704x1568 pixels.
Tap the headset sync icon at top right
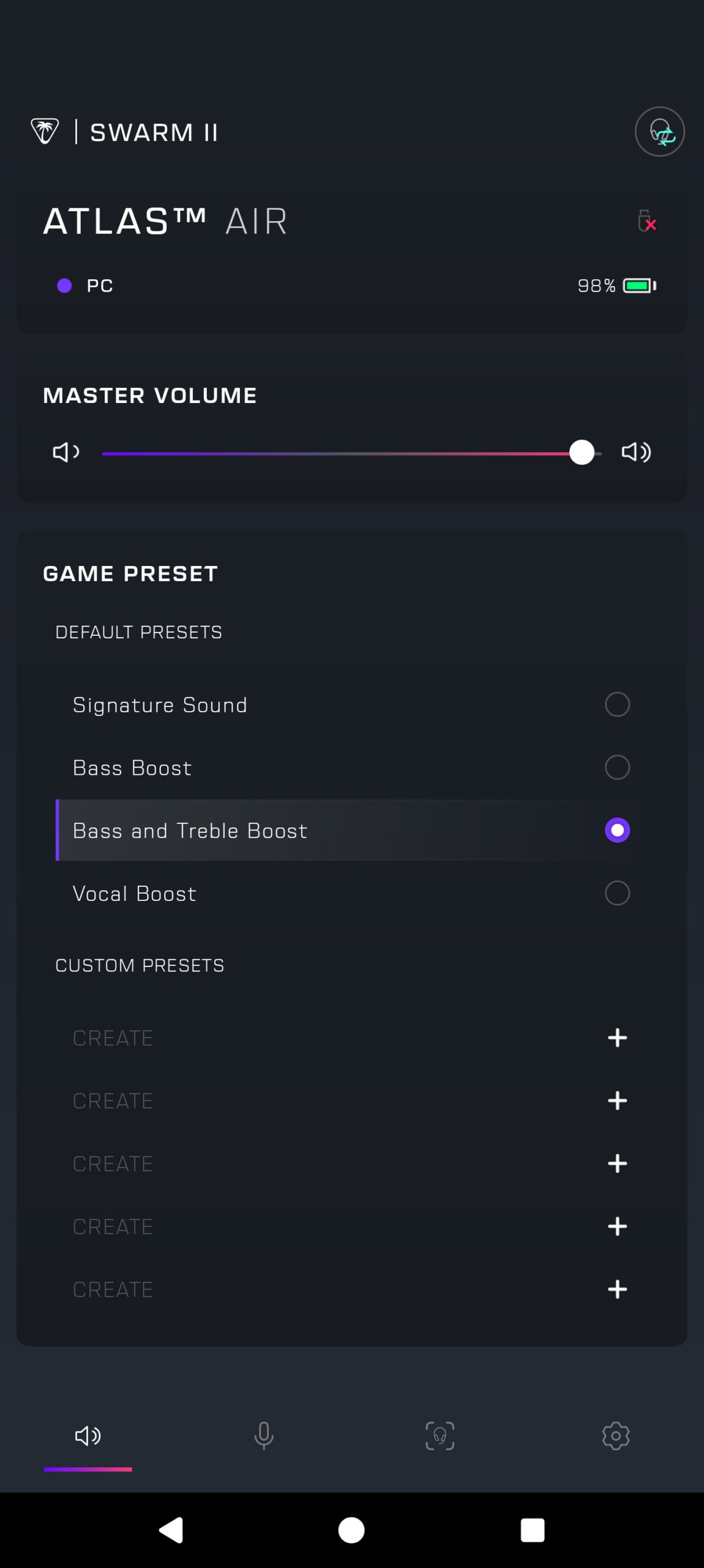659,132
